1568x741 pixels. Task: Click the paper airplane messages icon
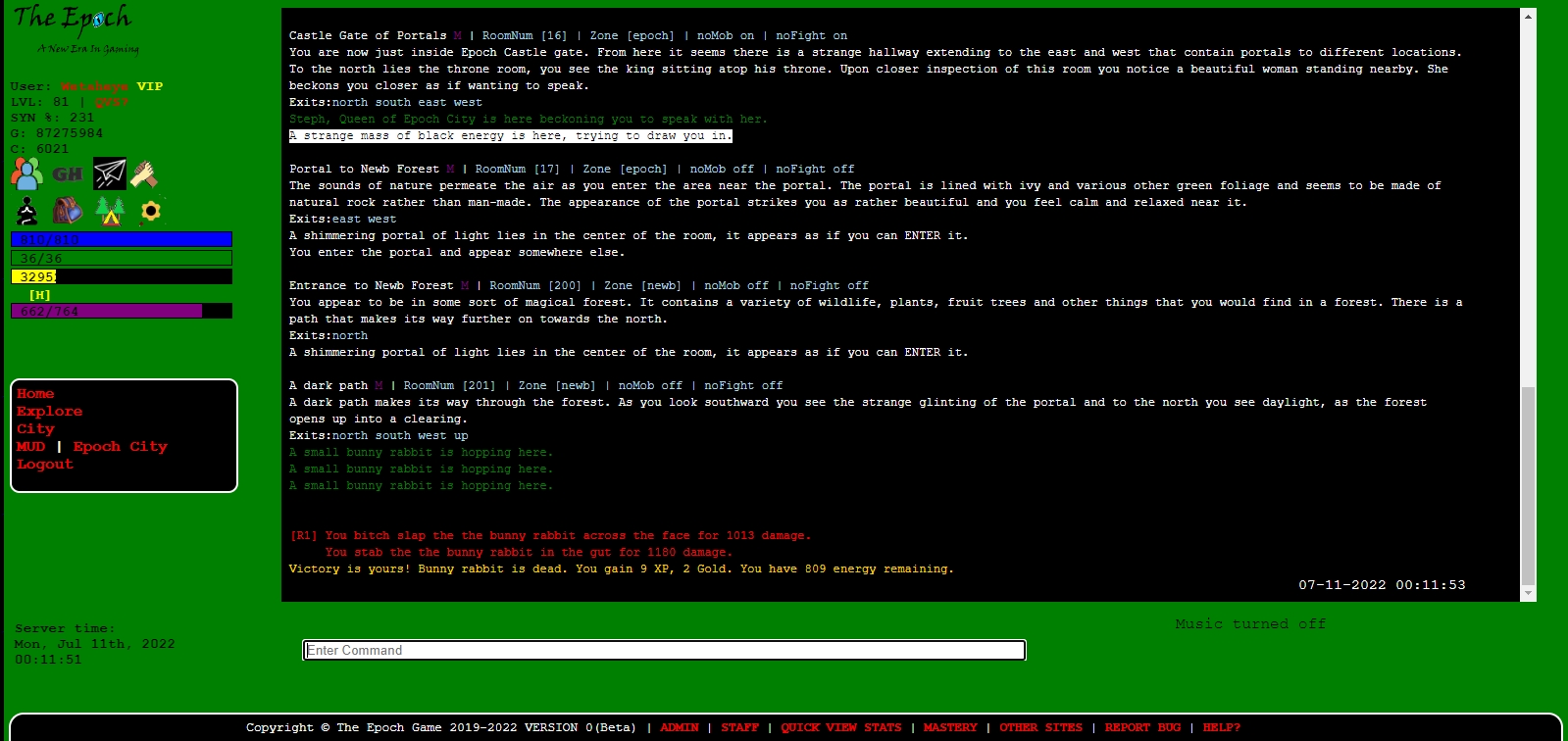110,174
